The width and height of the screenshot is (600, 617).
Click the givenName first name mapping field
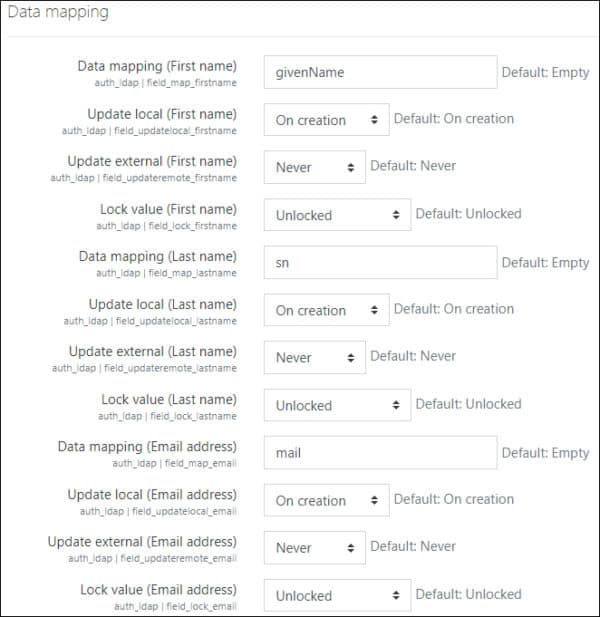380,72
